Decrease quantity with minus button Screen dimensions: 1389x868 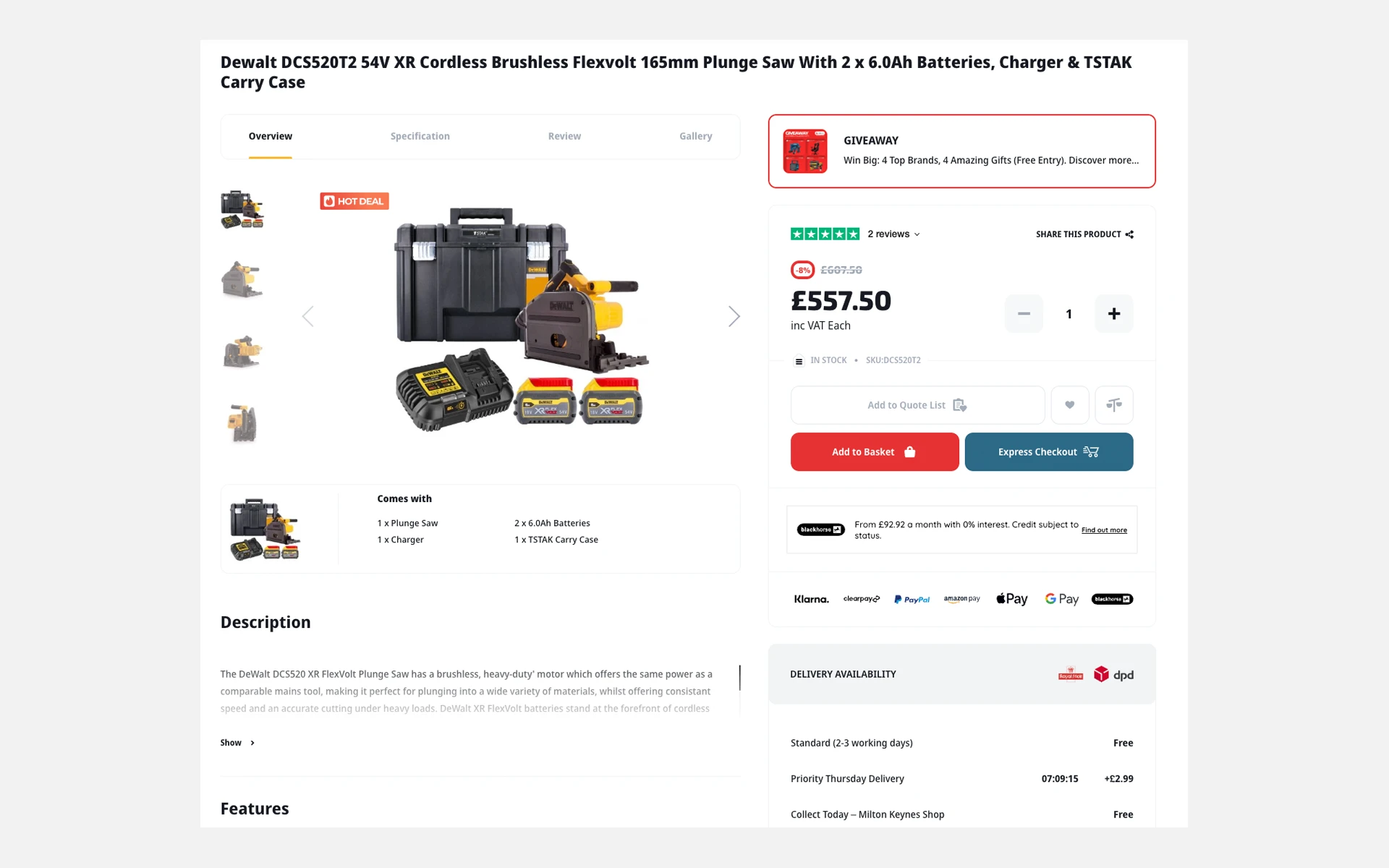[x=1024, y=314]
